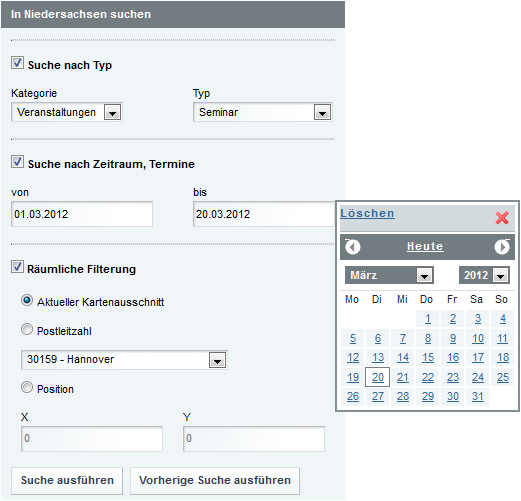
Task: Run Vorherige Suche ausführen button
Action: pos(215,481)
